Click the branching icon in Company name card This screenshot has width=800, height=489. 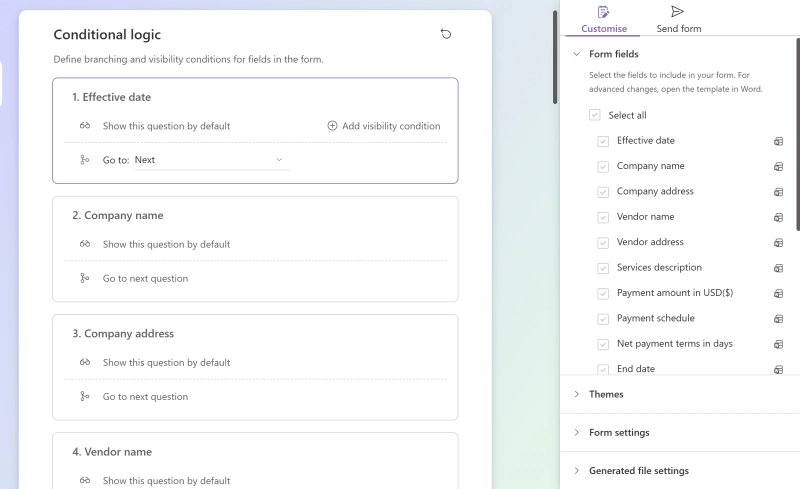point(85,278)
